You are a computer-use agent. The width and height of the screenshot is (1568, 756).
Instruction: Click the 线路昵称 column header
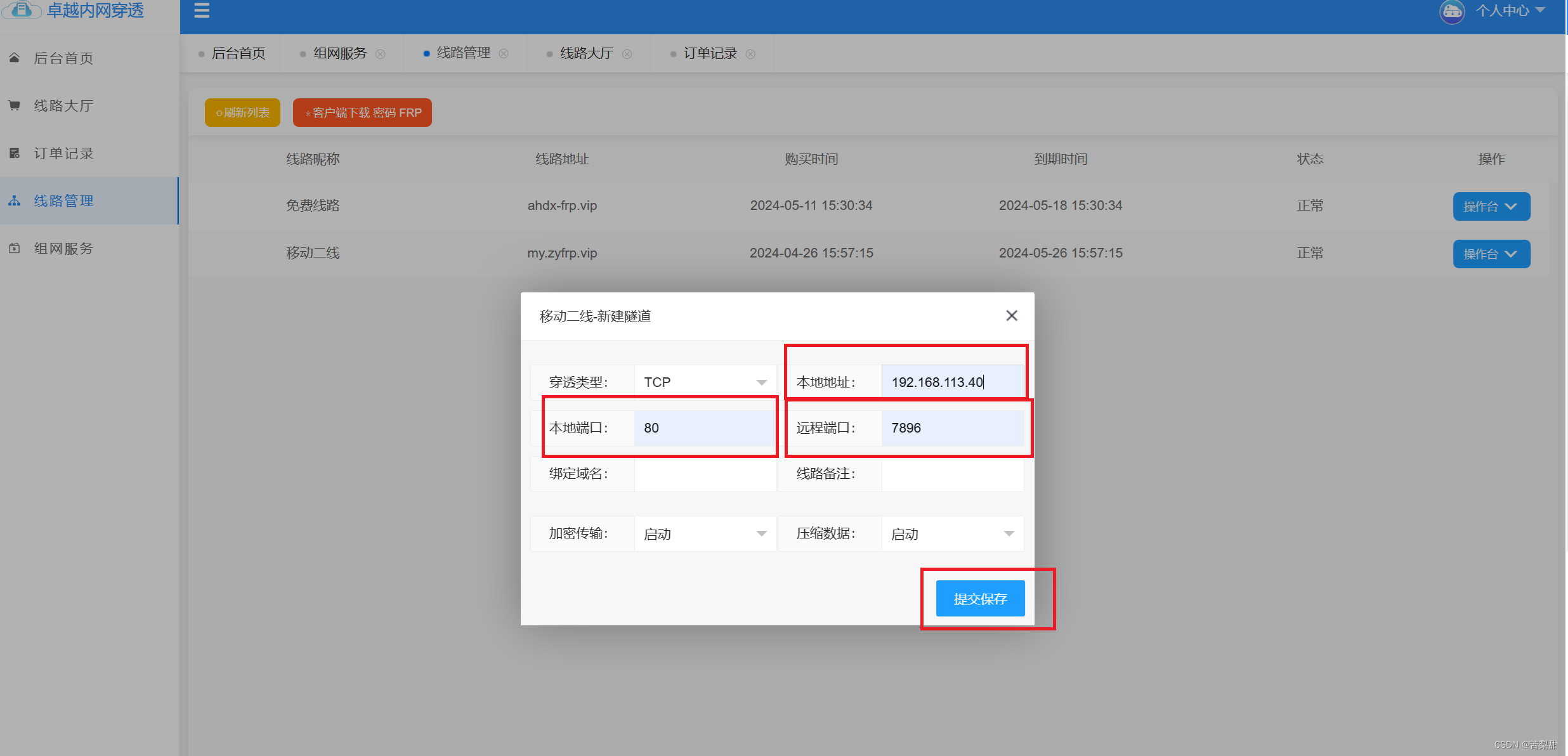(313, 159)
